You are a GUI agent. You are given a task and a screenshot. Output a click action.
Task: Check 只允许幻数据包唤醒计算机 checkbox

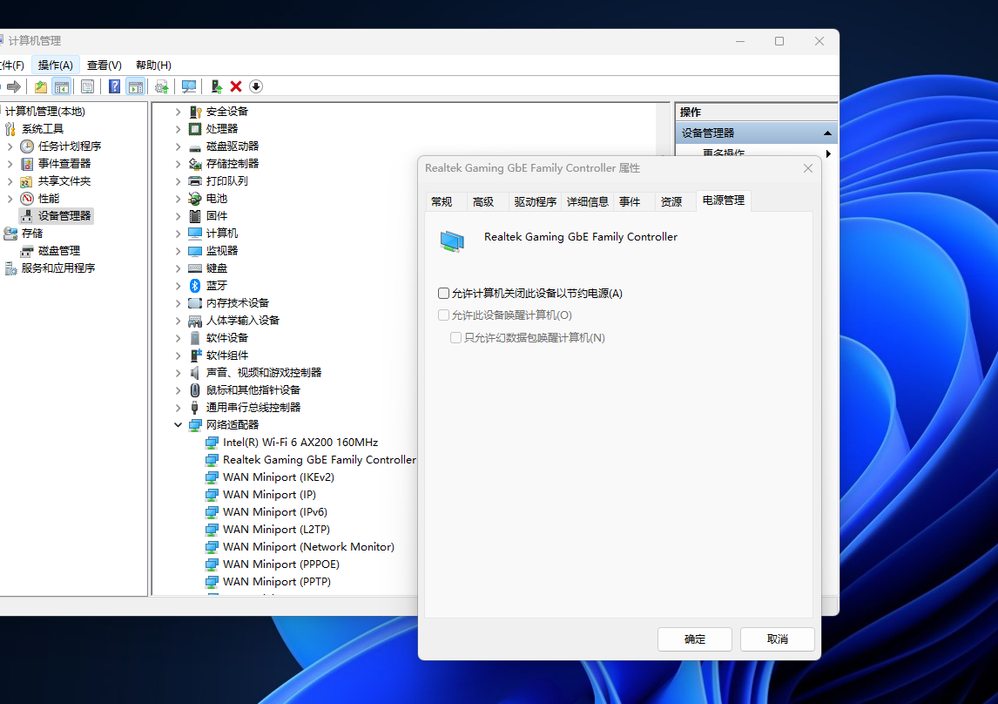pos(456,337)
